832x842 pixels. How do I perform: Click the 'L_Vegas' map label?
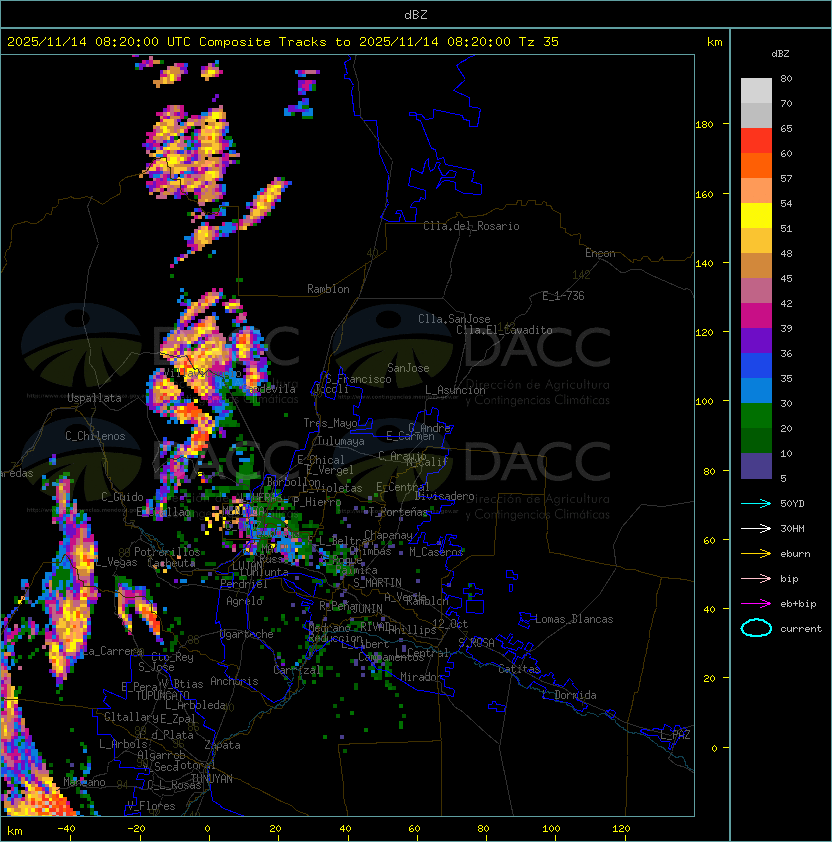point(116,562)
